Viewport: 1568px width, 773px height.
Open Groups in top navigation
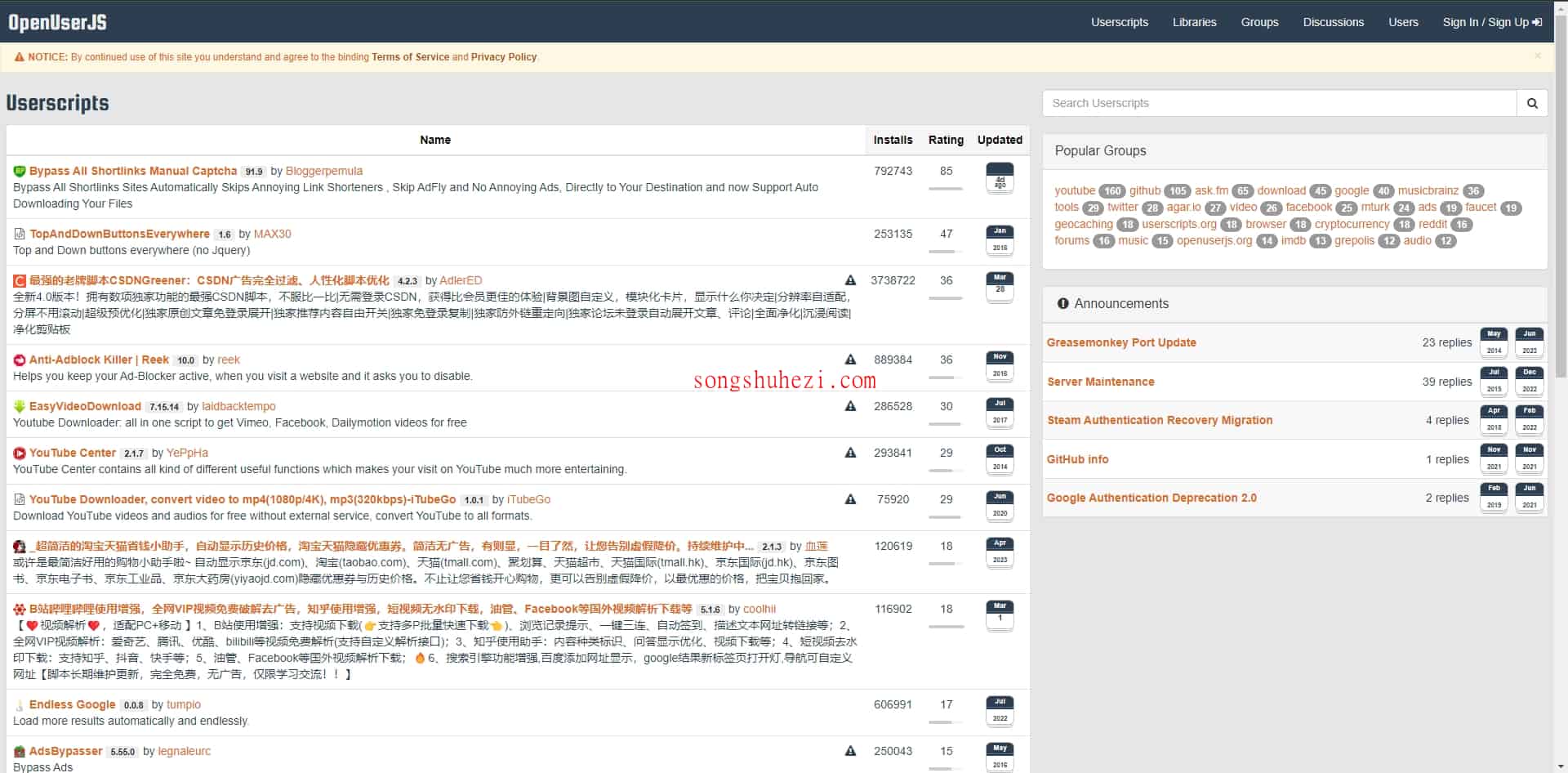pyautogui.click(x=1259, y=22)
